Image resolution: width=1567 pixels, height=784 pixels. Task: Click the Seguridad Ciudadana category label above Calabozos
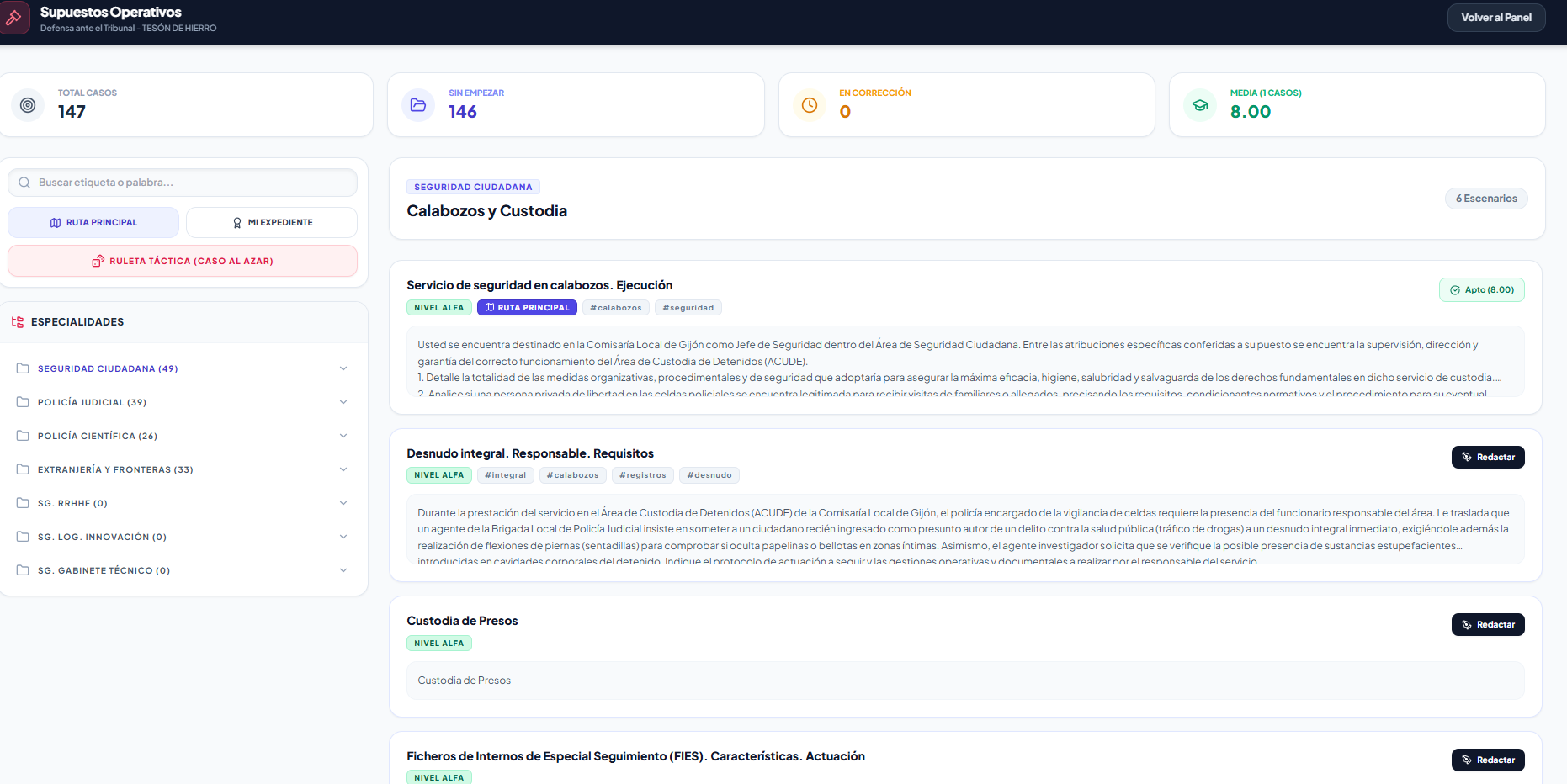[x=473, y=187]
